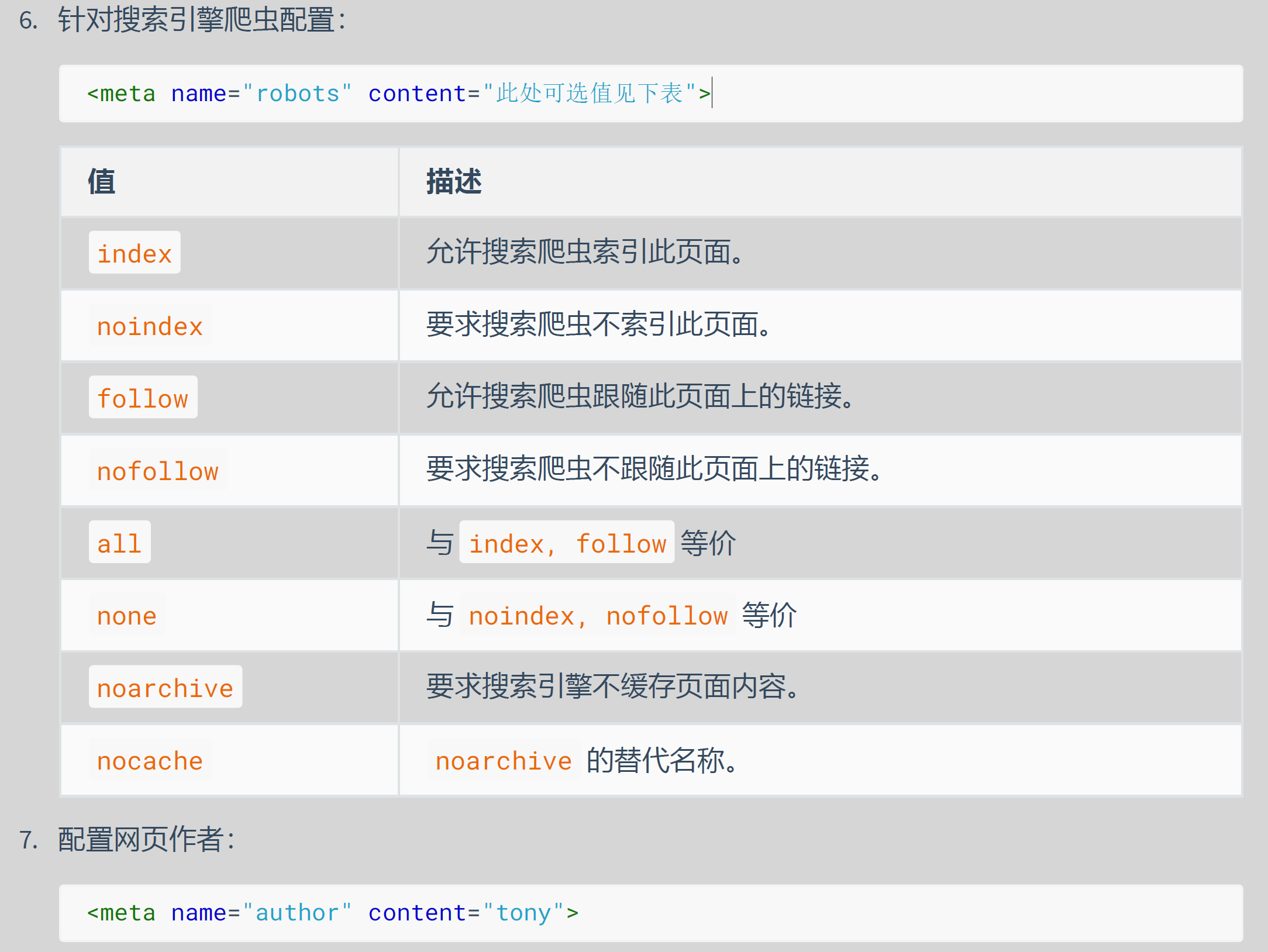Click description '要求搜索引擎不缓存页面内容'
The height and width of the screenshot is (952, 1268).
[x=612, y=688]
